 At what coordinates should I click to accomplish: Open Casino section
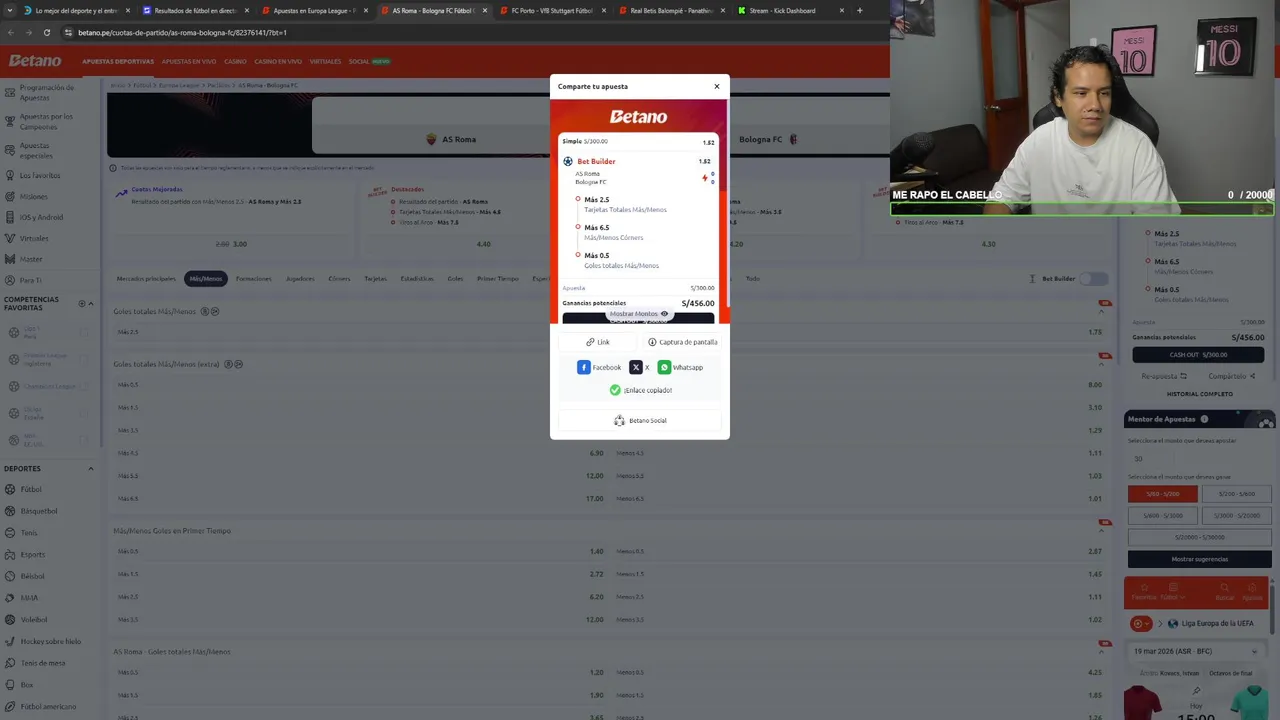235,61
